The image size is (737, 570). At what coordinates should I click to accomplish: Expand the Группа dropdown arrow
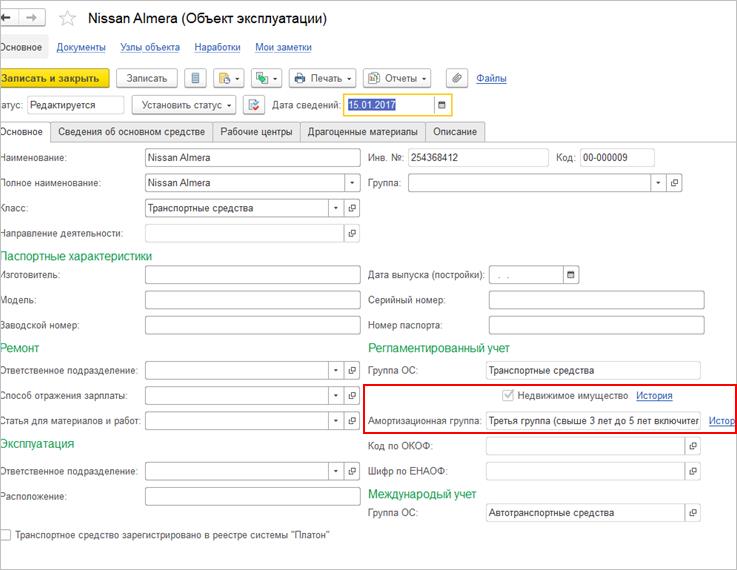(658, 183)
